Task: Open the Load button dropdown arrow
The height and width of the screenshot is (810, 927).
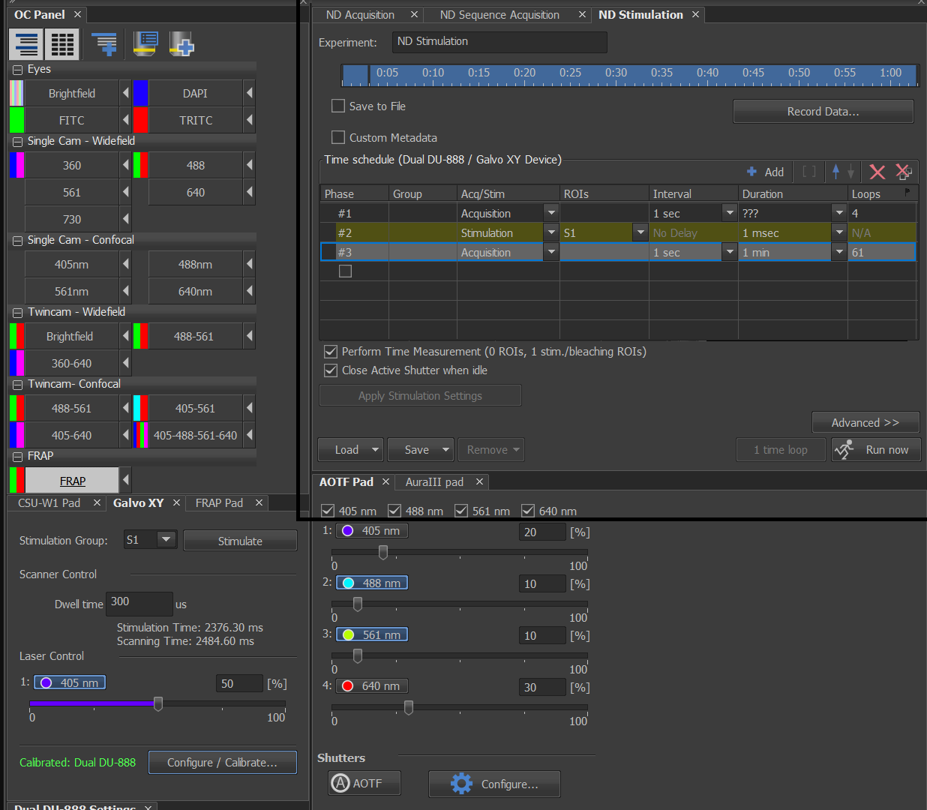Action: [375, 450]
